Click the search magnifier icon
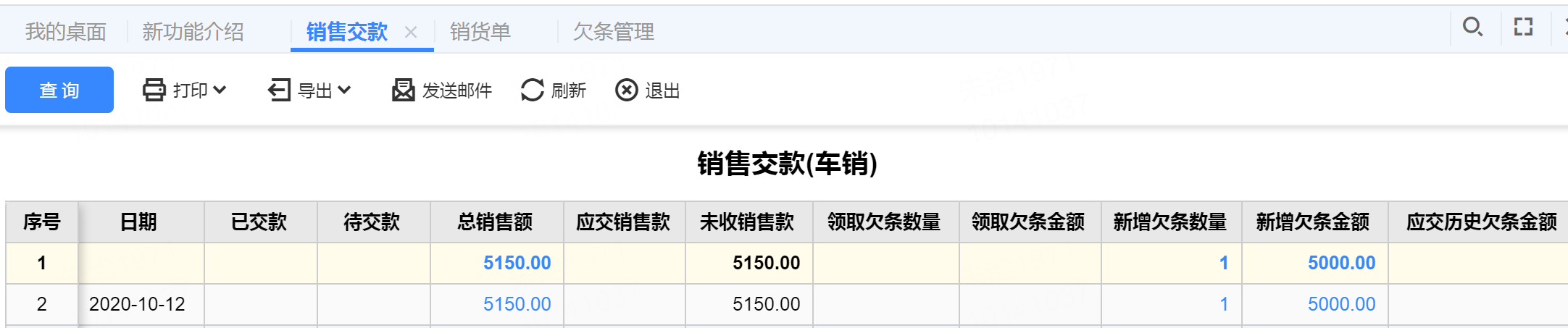The image size is (1568, 328). pyautogui.click(x=1472, y=28)
